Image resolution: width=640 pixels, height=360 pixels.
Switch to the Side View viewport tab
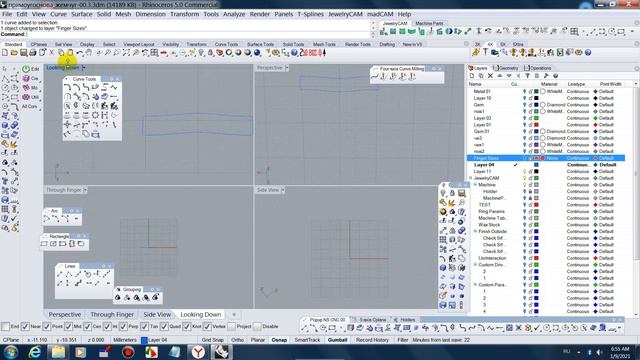pos(157,315)
